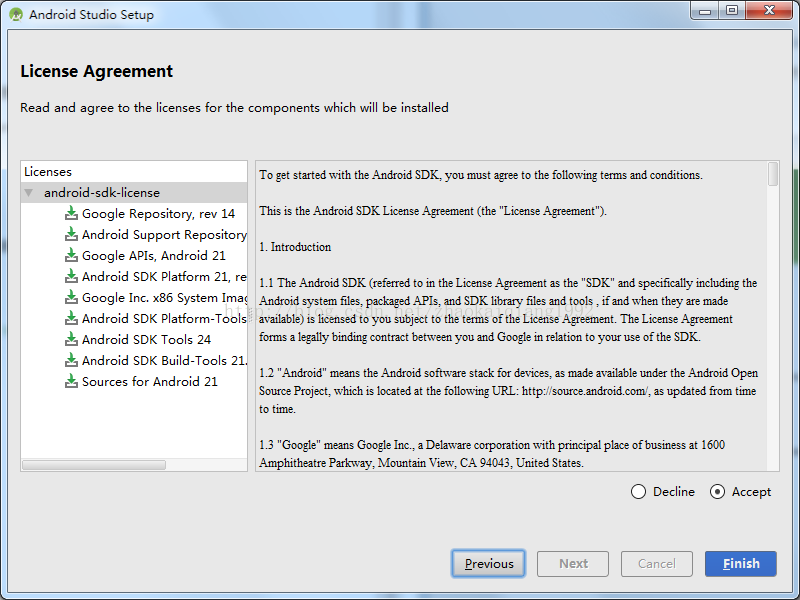Click download icon beside Google Repository rev 14
The width and height of the screenshot is (800, 600).
(71, 213)
